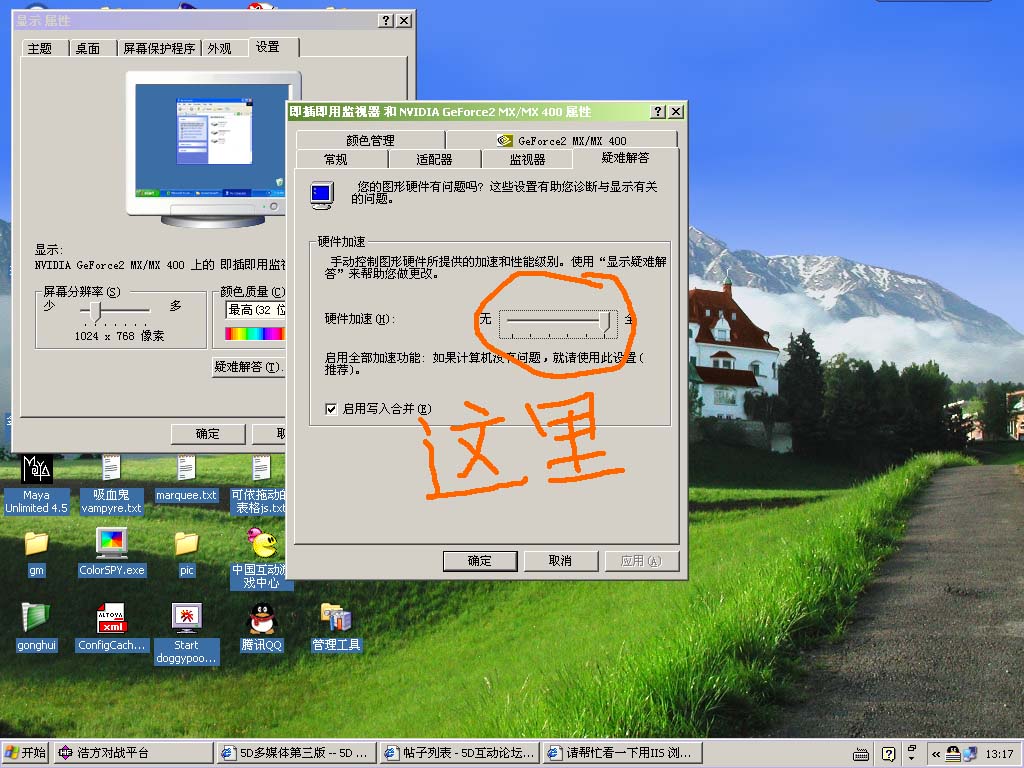Click the 腾讯QQ penguin desktop icon

tap(261, 620)
